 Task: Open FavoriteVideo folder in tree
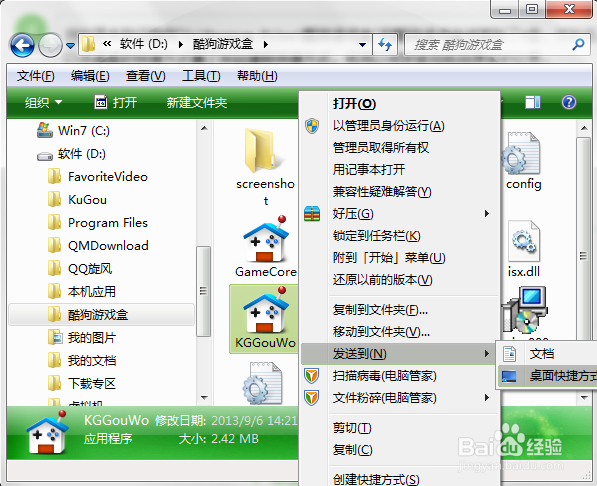(98, 177)
